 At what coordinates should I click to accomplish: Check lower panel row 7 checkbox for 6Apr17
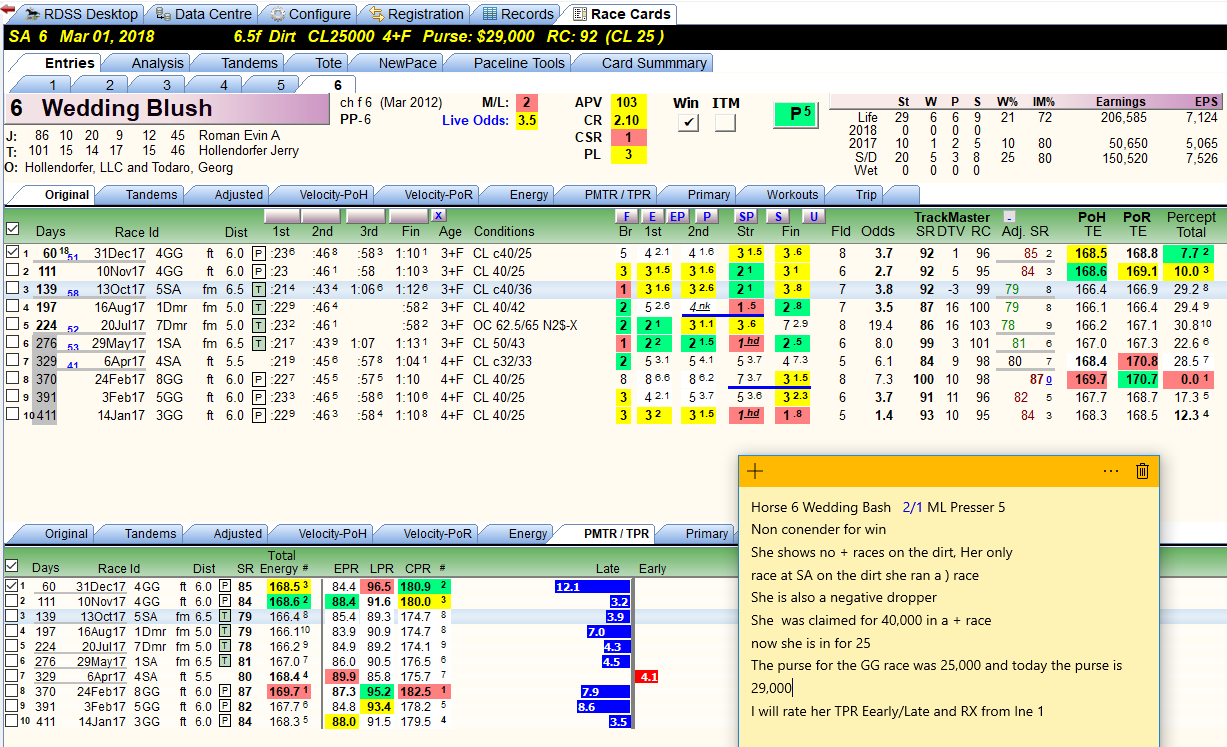pos(12,676)
